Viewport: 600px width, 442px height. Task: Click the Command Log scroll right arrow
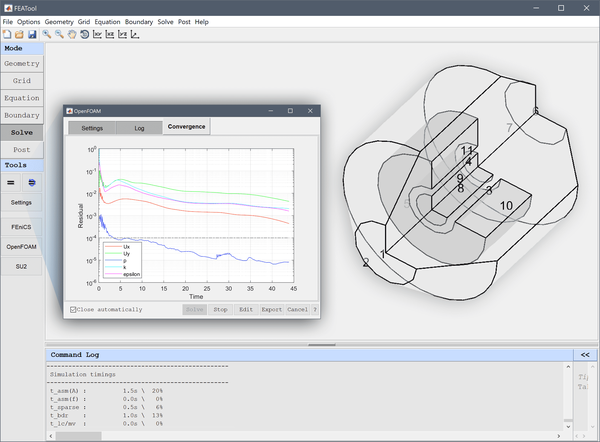click(x=559, y=436)
